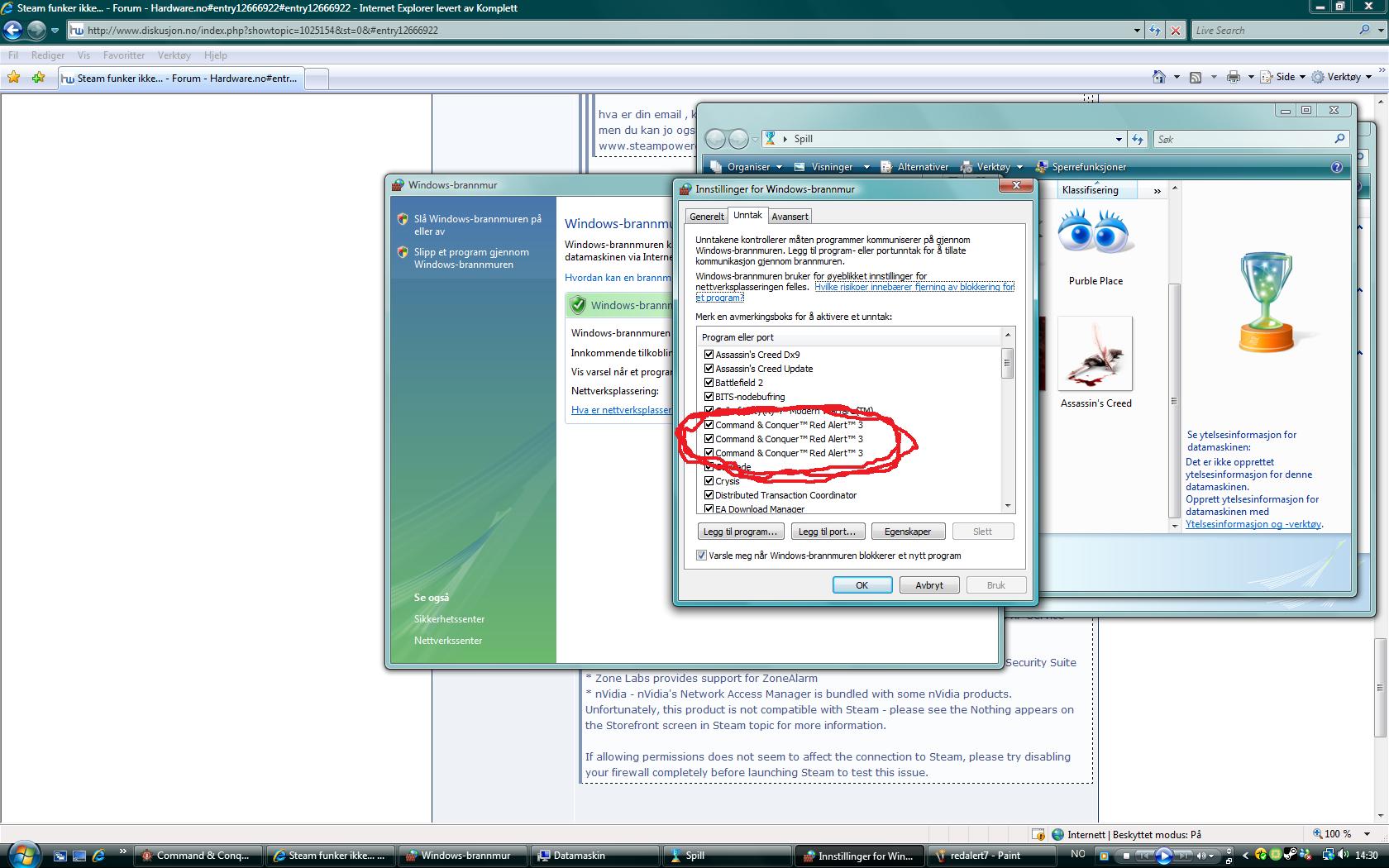Expand the Organiser dropdown in Spill window
The width and height of the screenshot is (1389, 868).
(779, 167)
